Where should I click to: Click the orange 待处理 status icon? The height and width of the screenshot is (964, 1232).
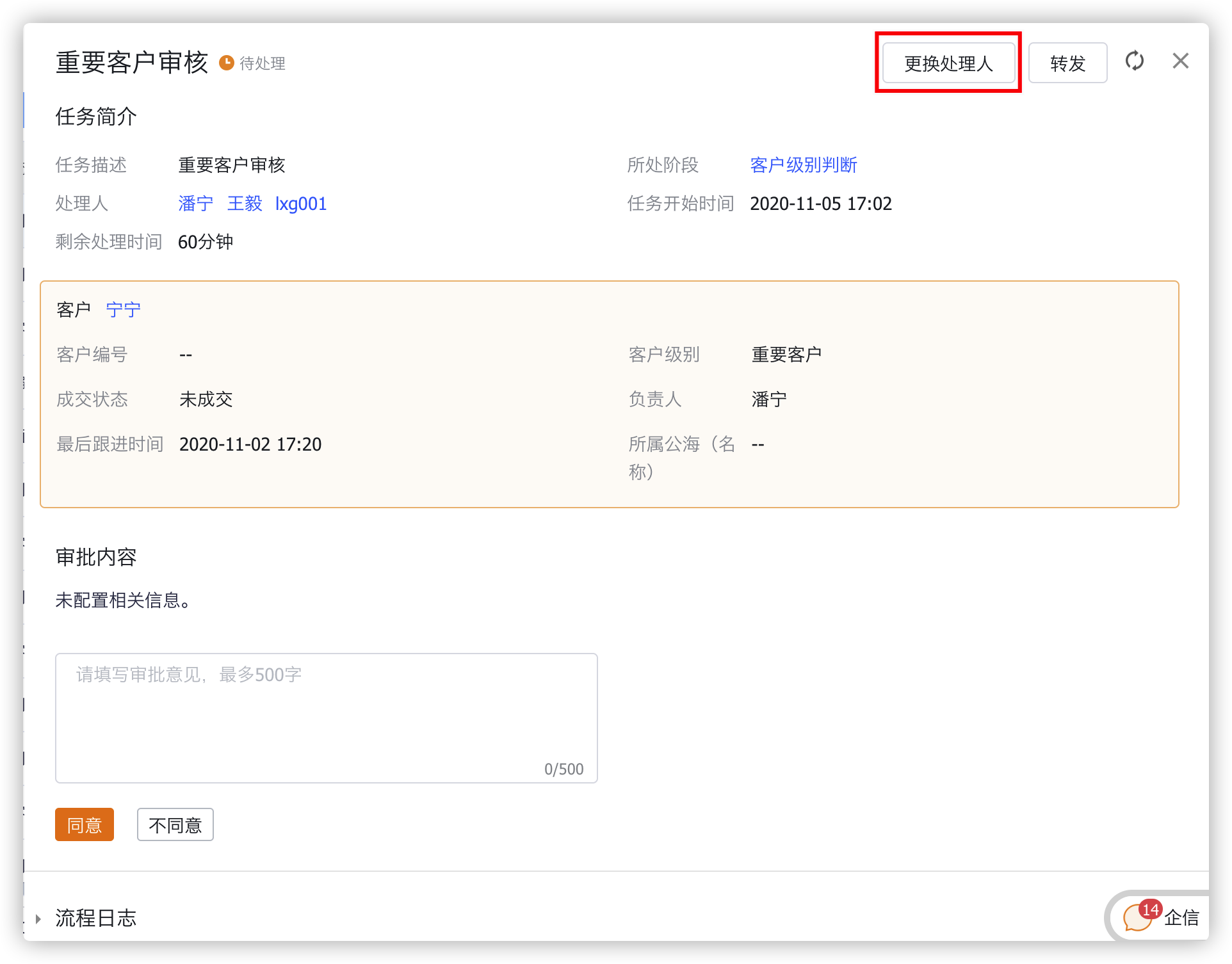pos(226,63)
